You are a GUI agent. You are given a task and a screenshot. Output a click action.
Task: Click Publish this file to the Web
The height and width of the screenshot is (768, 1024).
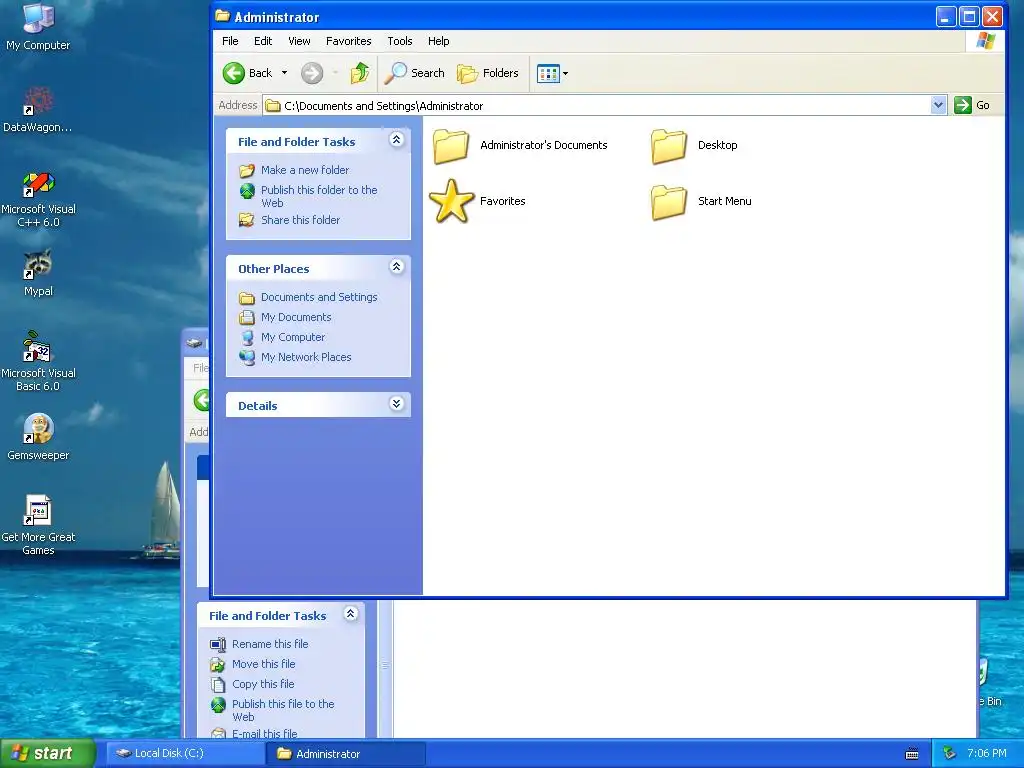click(283, 710)
